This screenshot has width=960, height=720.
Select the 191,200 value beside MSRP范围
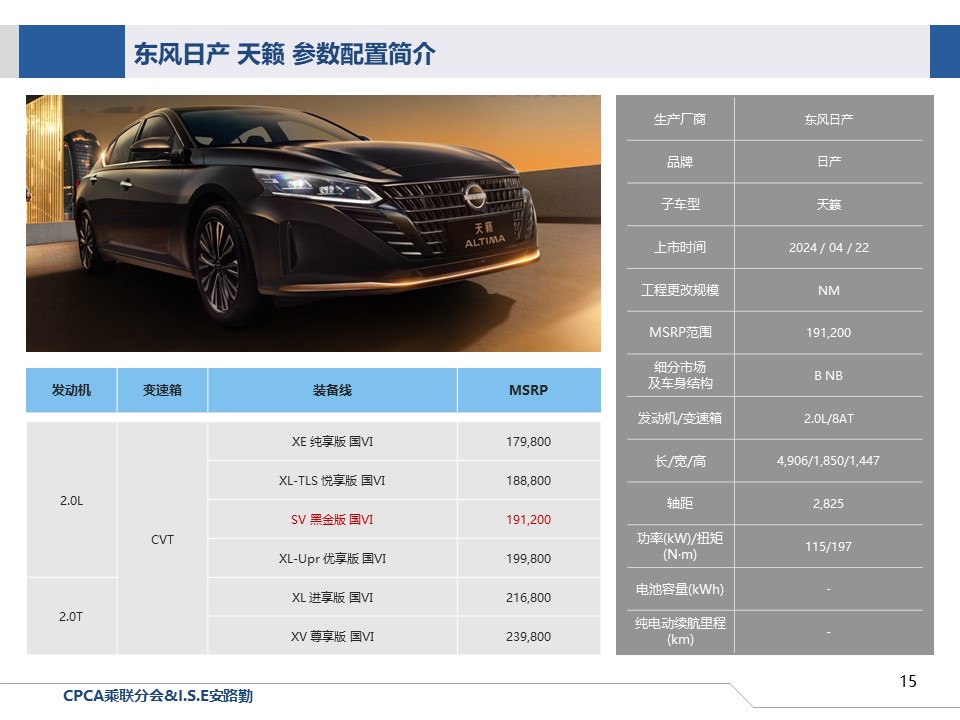tap(828, 332)
